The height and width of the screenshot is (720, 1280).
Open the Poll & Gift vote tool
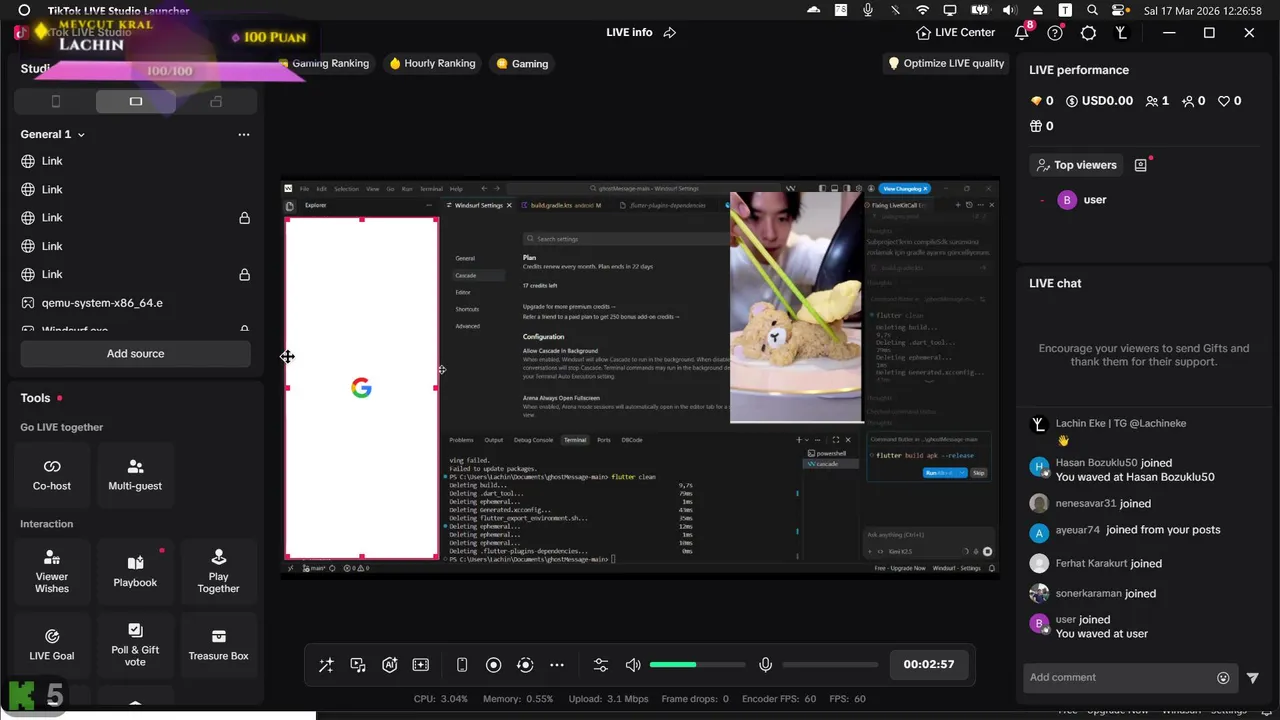click(x=135, y=645)
